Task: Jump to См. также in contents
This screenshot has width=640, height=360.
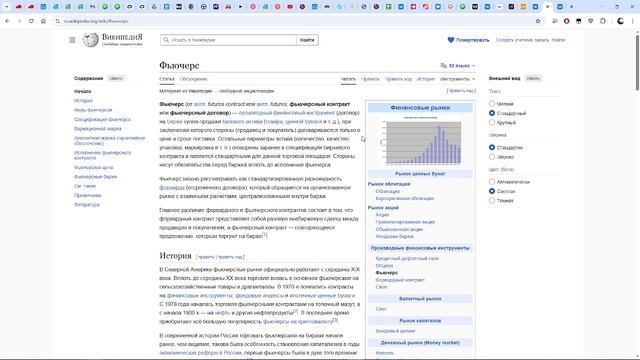Action: (85, 186)
